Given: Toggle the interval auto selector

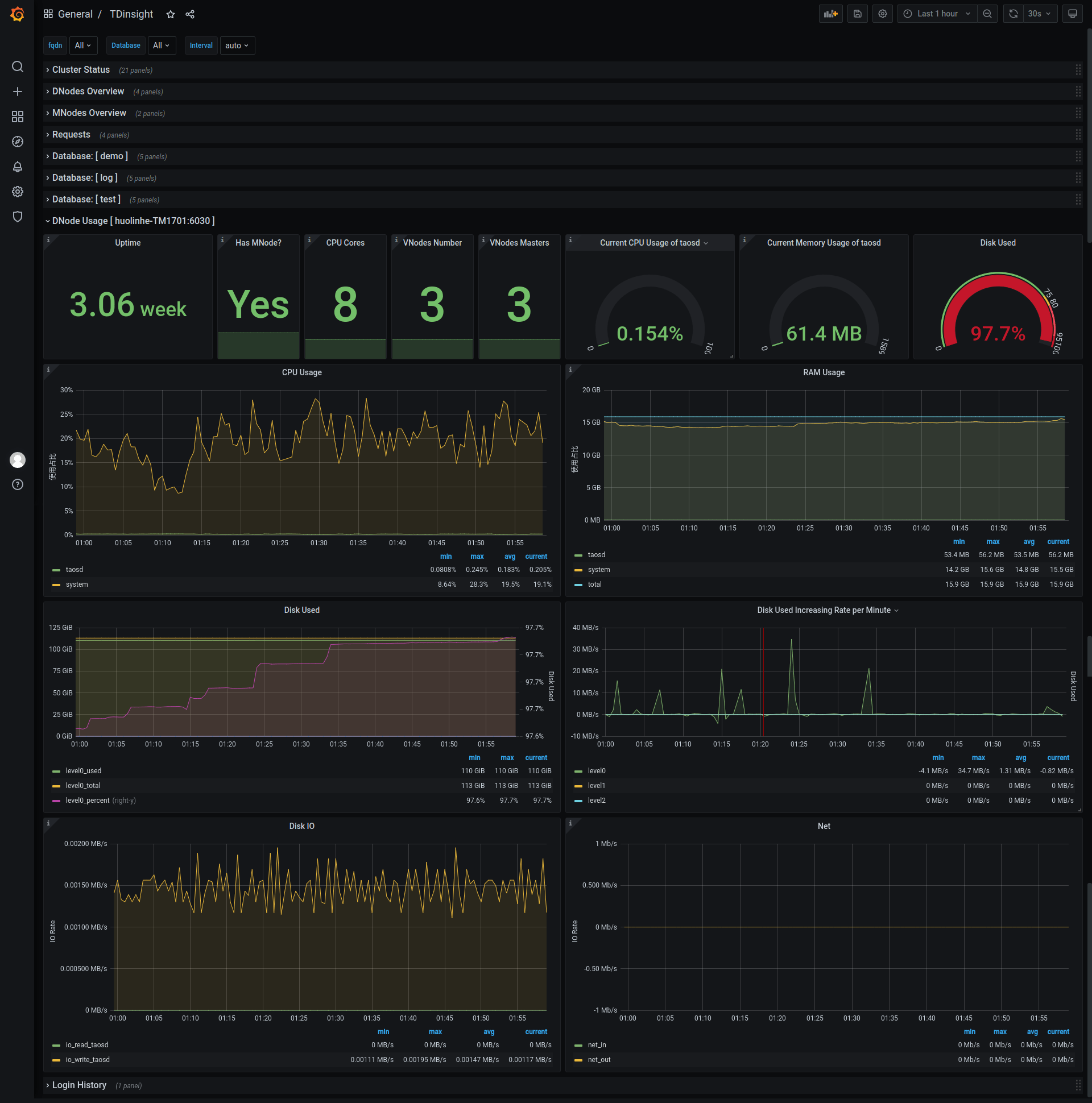Looking at the screenshot, I should [236, 45].
